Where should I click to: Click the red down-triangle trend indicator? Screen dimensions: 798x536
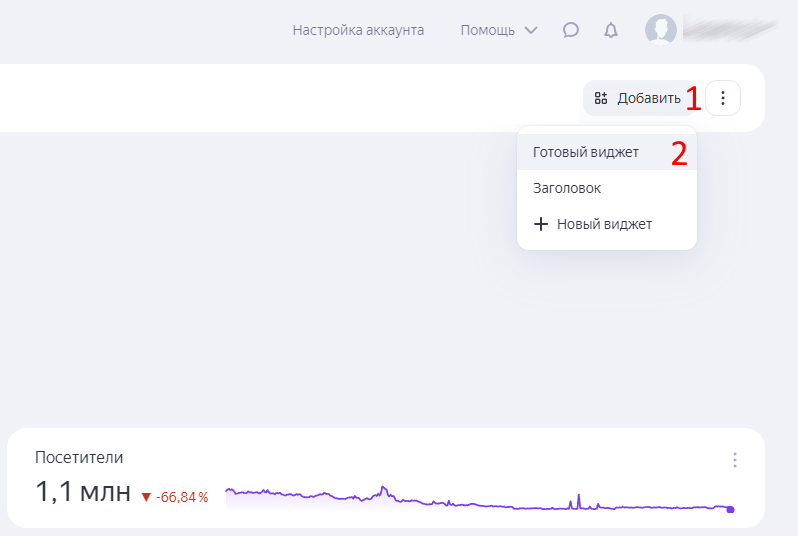coord(146,497)
